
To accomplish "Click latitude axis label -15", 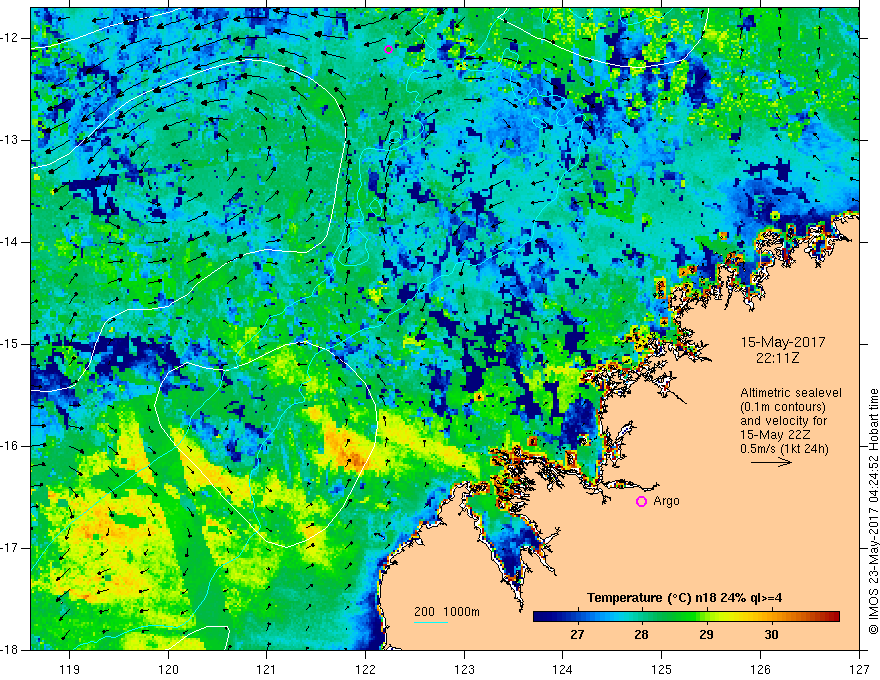I will 10,344.
